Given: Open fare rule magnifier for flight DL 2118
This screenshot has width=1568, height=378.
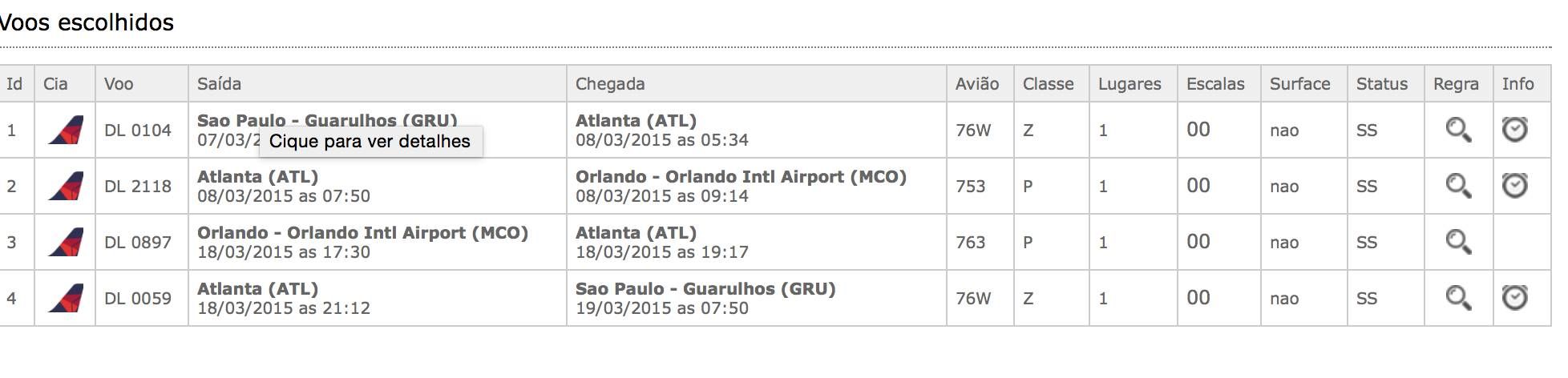Looking at the screenshot, I should tap(1458, 186).
